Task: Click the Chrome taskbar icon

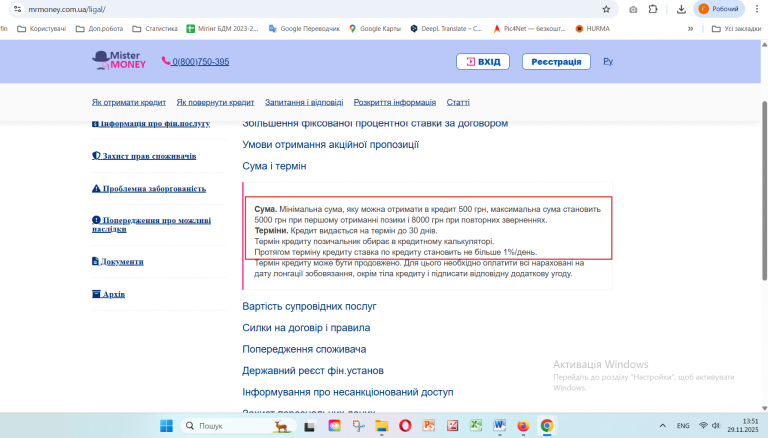Action: click(547, 426)
